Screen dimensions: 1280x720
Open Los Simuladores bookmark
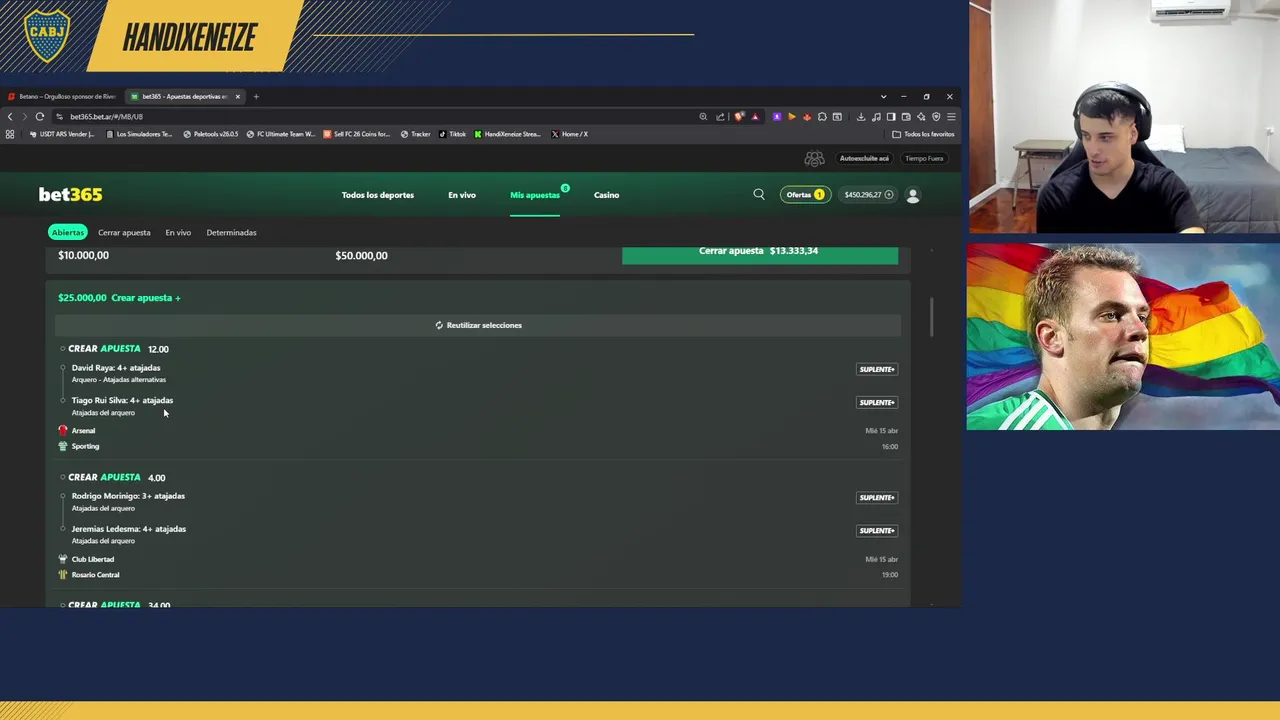139,134
